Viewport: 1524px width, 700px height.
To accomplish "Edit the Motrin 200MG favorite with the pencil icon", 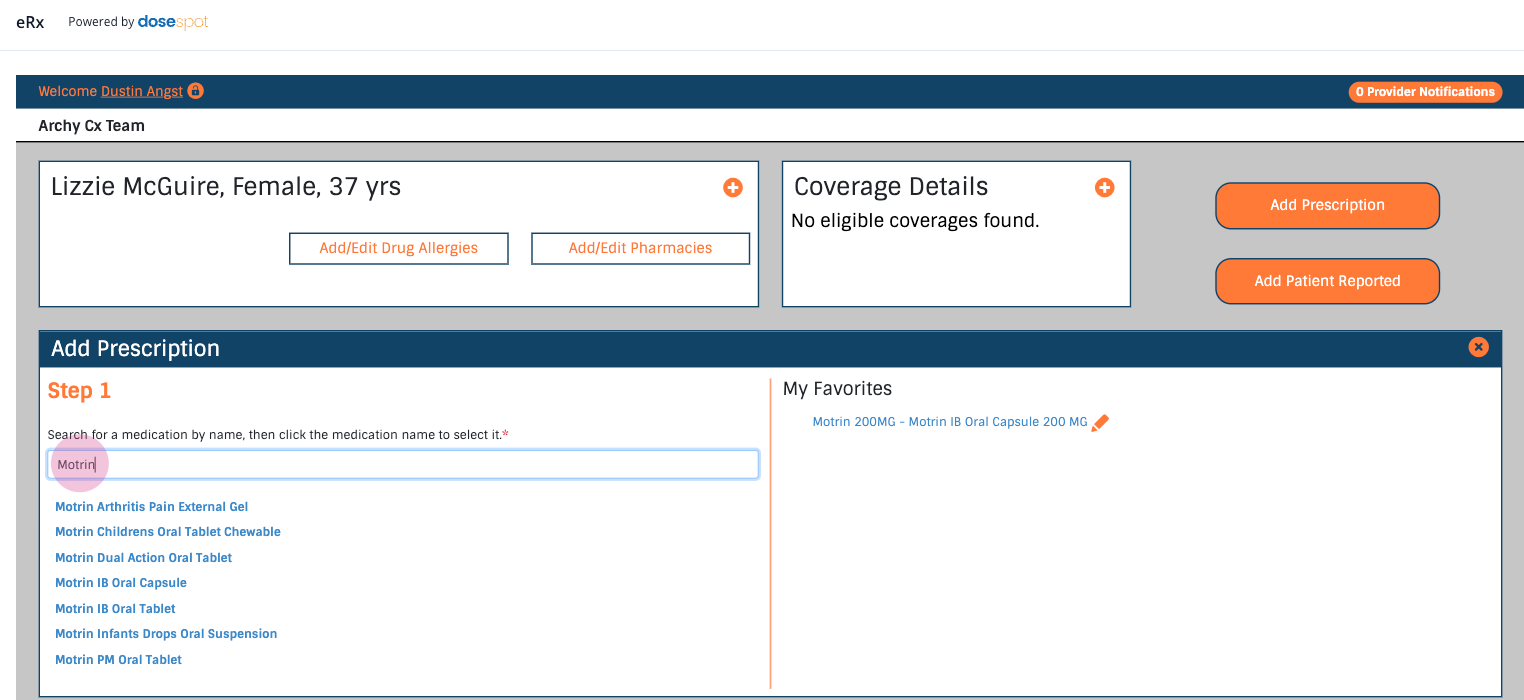I will point(1100,423).
